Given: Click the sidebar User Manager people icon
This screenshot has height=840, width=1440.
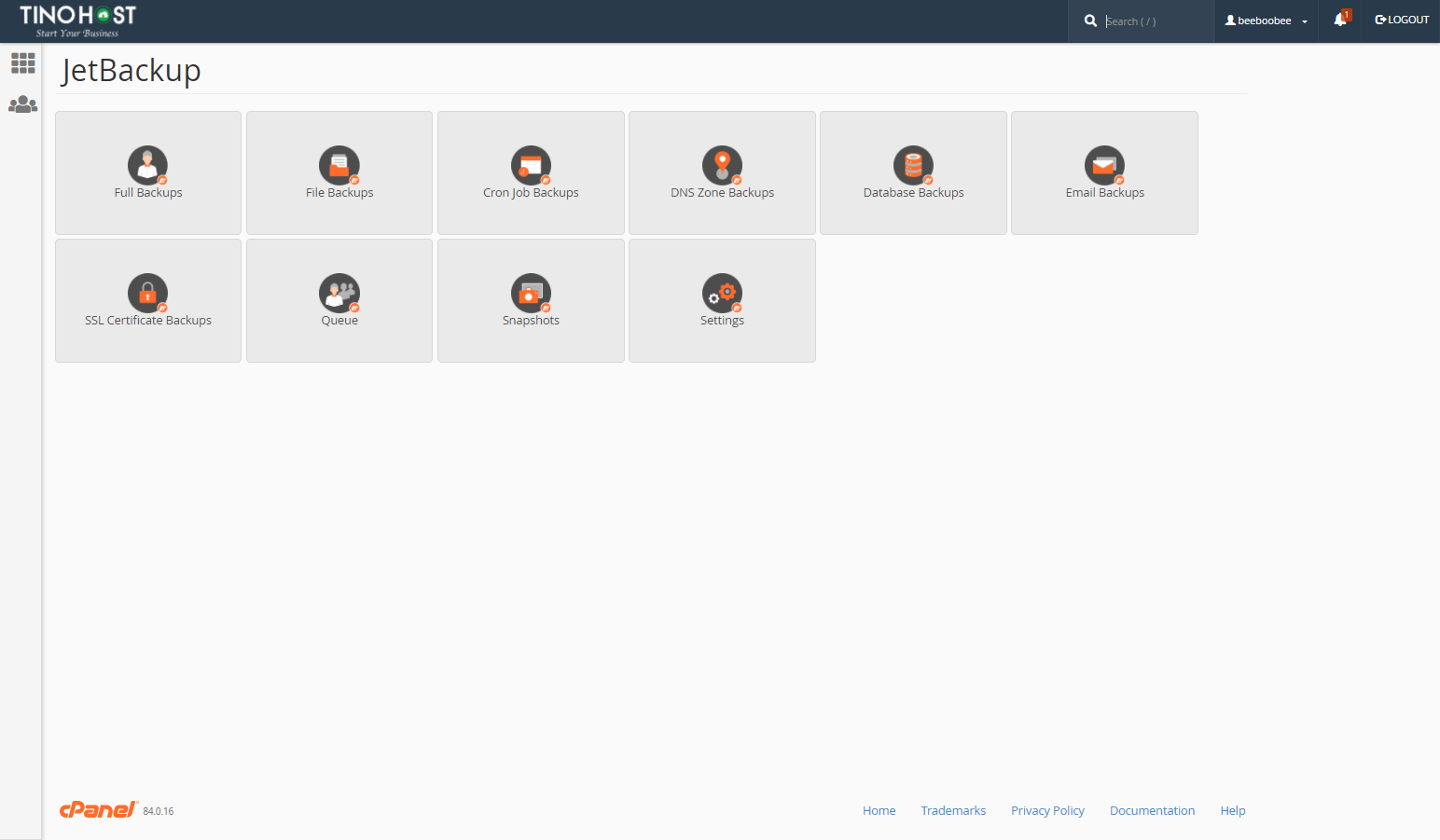Looking at the screenshot, I should 22,104.
